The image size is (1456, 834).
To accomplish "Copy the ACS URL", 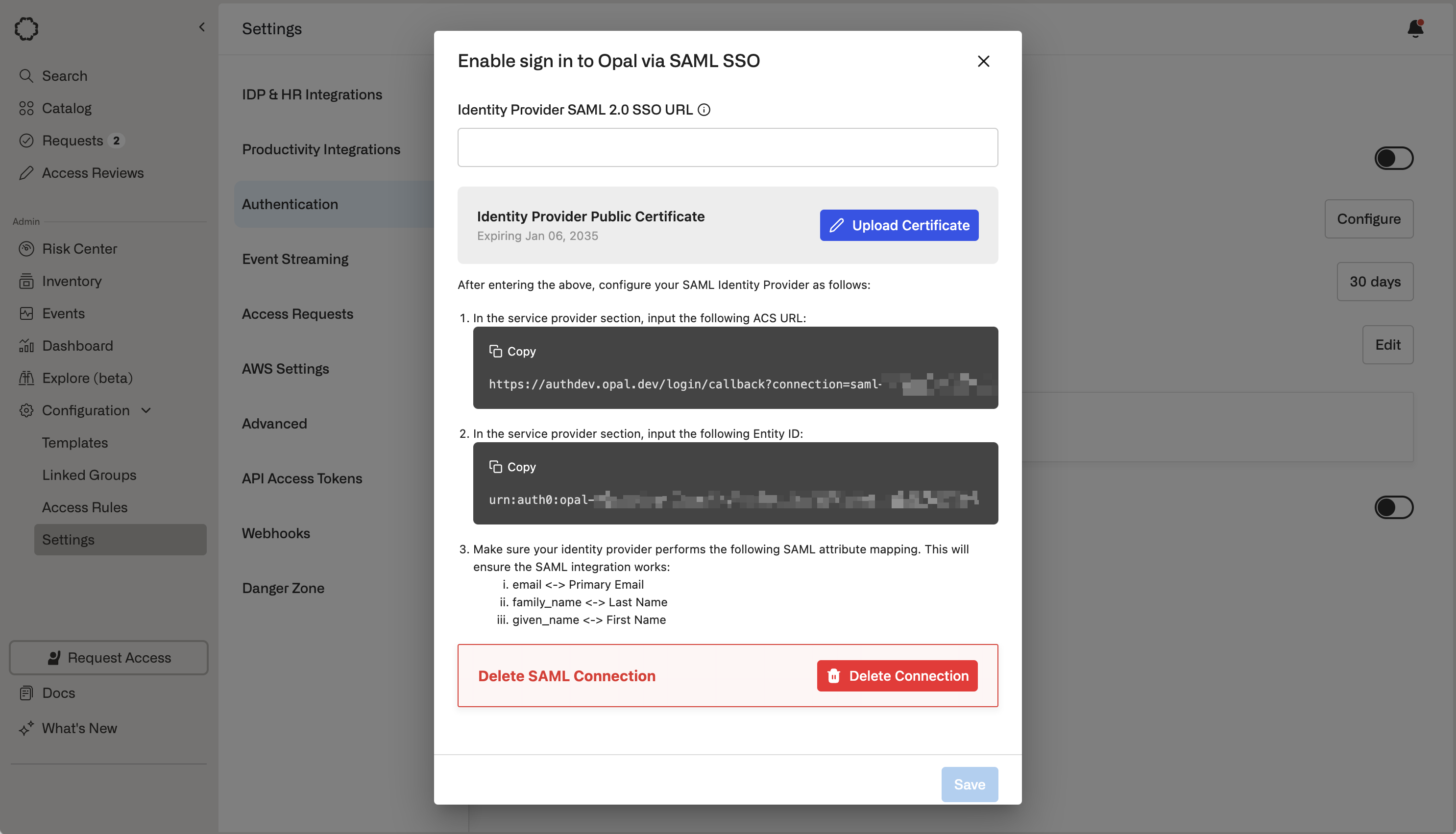I will [x=512, y=351].
